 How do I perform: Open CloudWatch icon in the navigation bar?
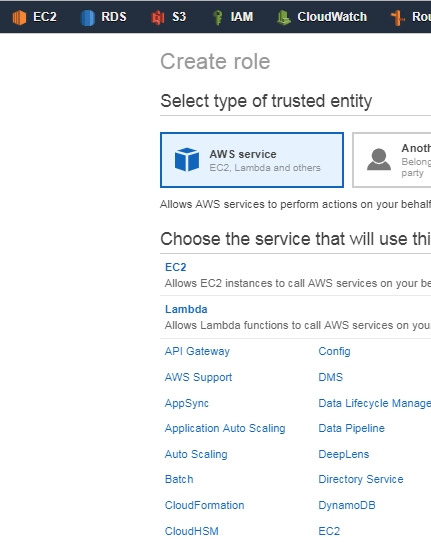click(x=284, y=17)
